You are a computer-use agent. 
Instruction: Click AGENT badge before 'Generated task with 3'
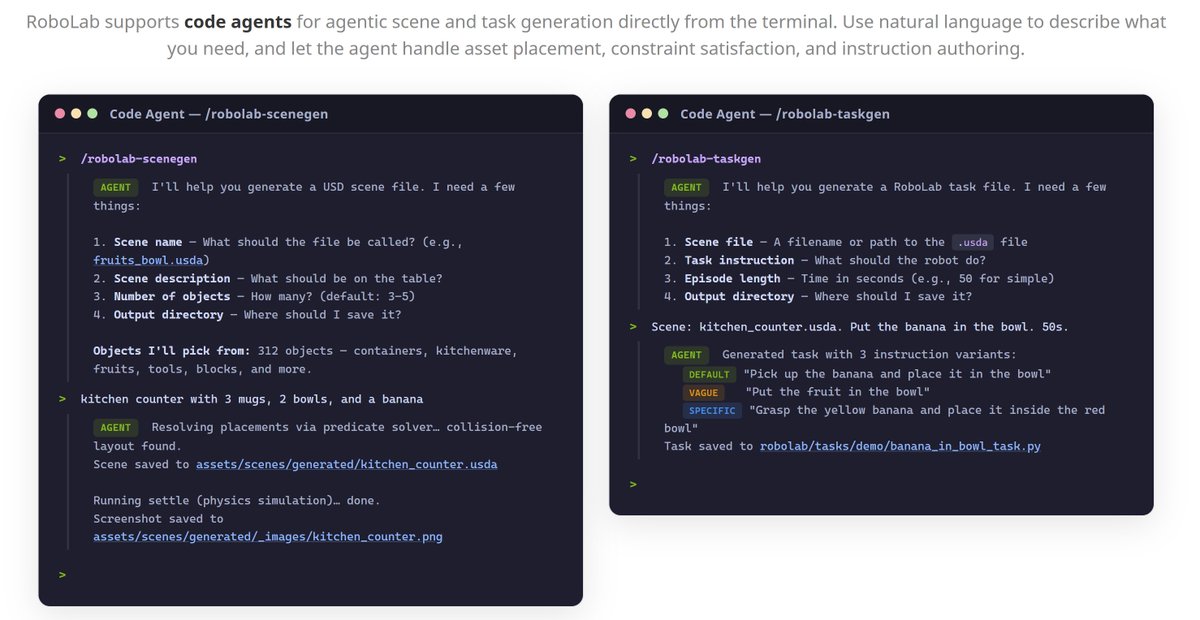click(686, 355)
